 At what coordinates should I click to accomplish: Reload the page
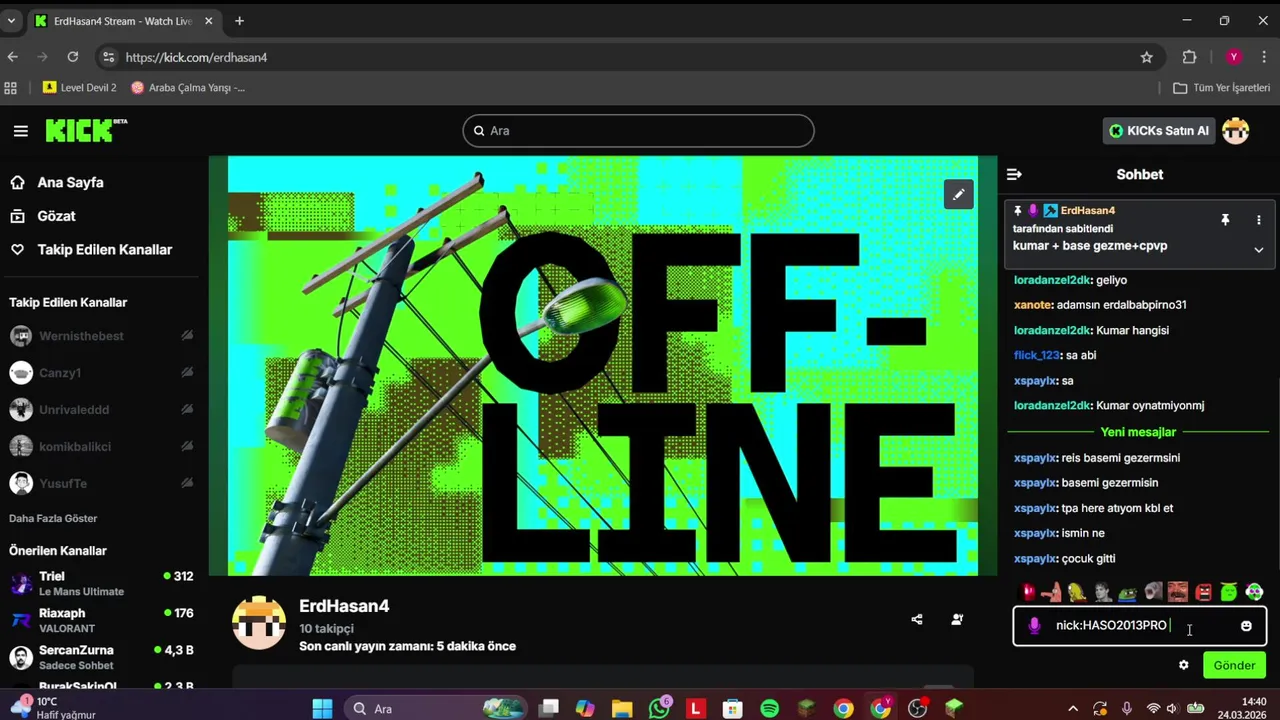[72, 57]
